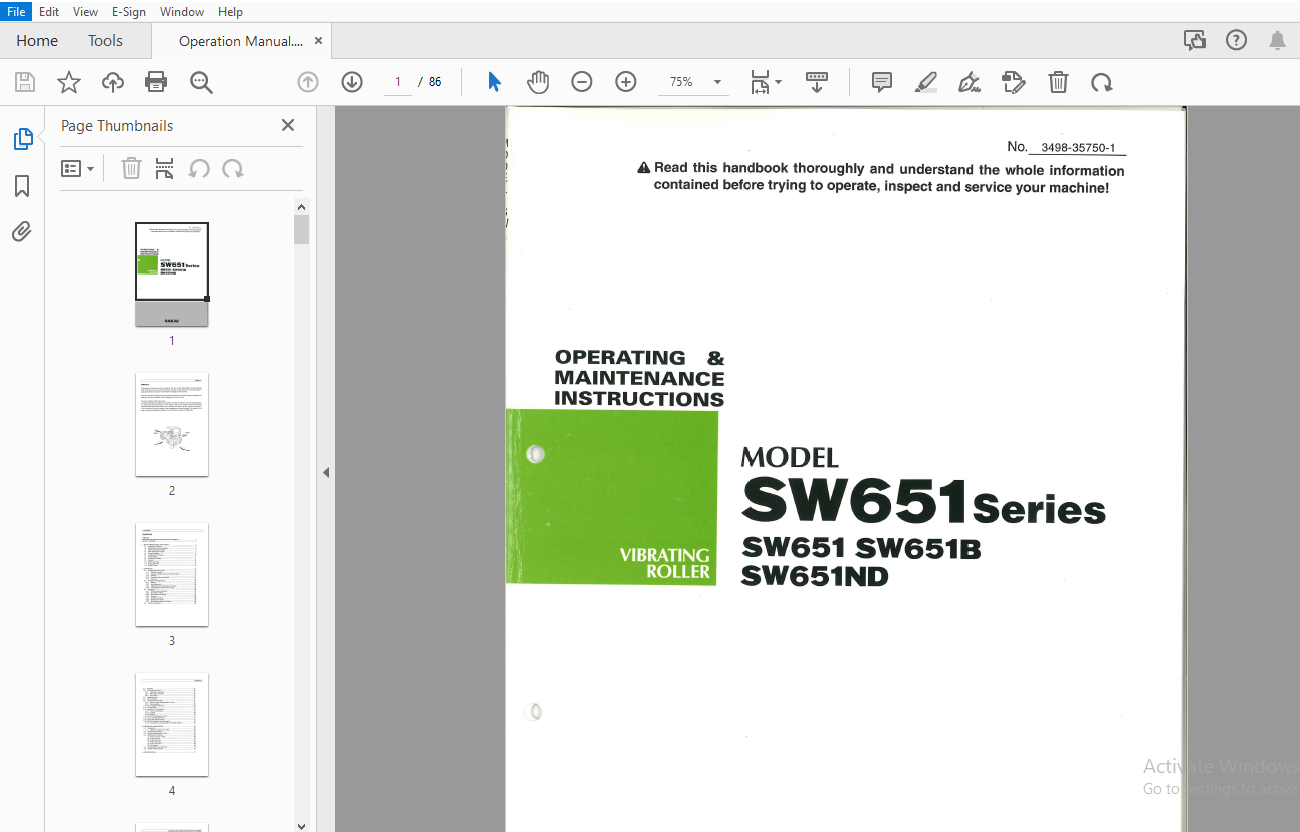
Task: Click 'VIBRATING ROLLER' text on green box
Action: coord(665,563)
